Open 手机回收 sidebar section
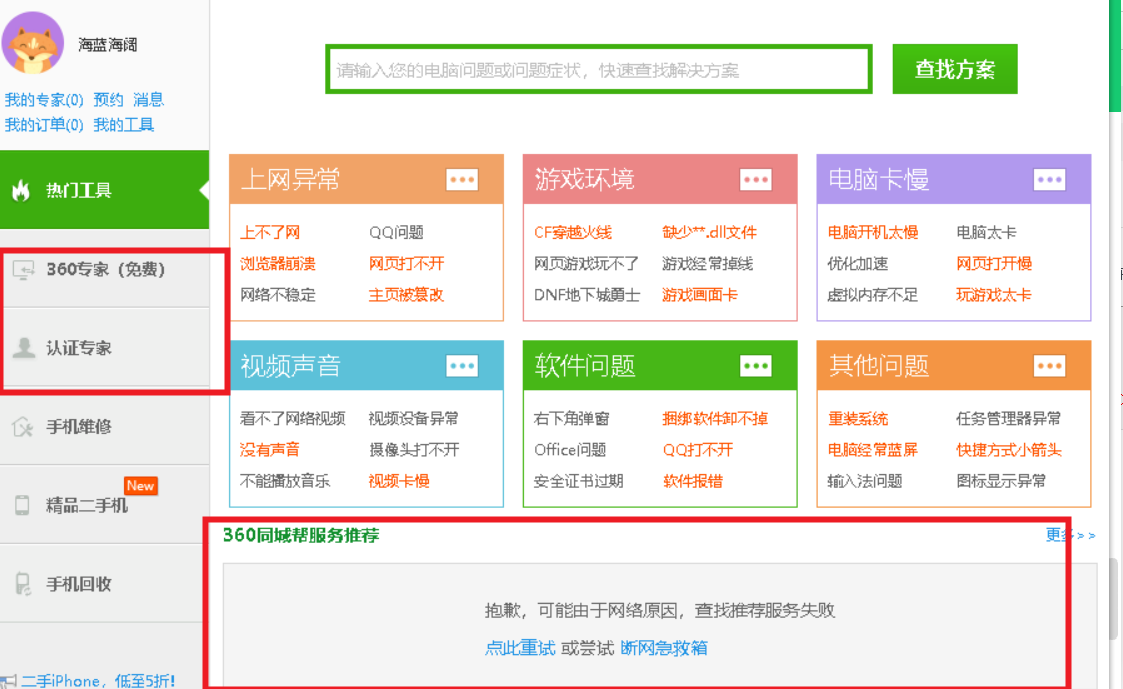The height and width of the screenshot is (689, 1123). coord(105,584)
